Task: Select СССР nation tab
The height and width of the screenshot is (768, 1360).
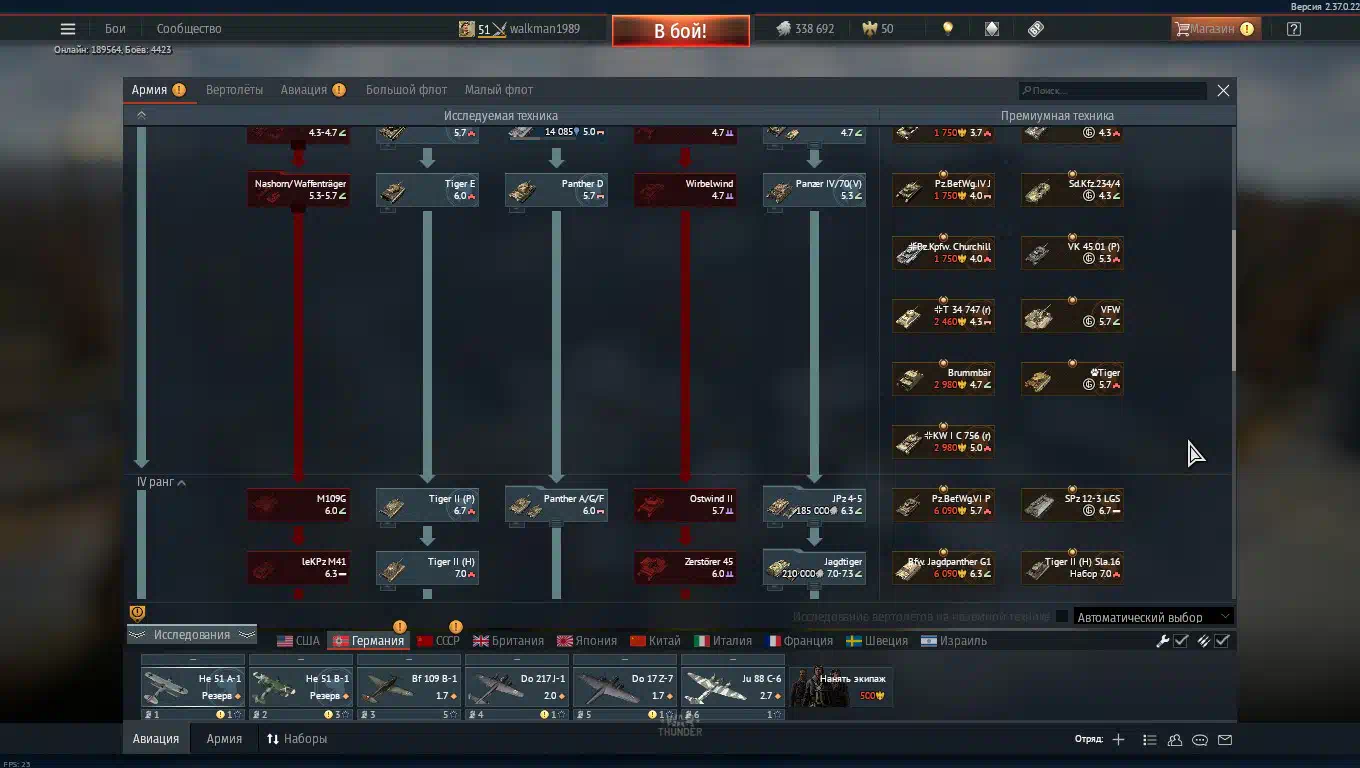Action: point(438,641)
